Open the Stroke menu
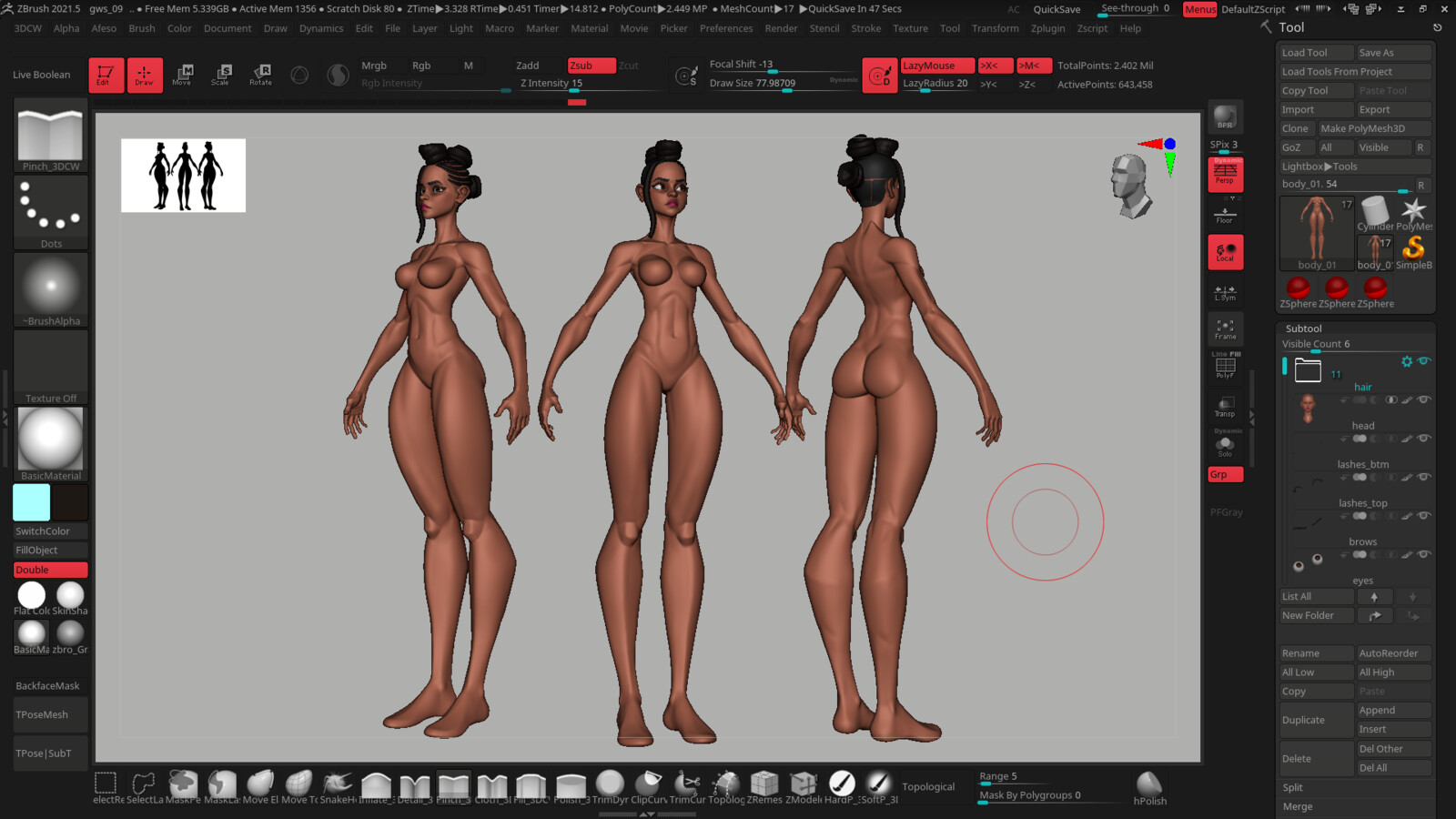Screen dimensions: 1456x819 (865, 28)
